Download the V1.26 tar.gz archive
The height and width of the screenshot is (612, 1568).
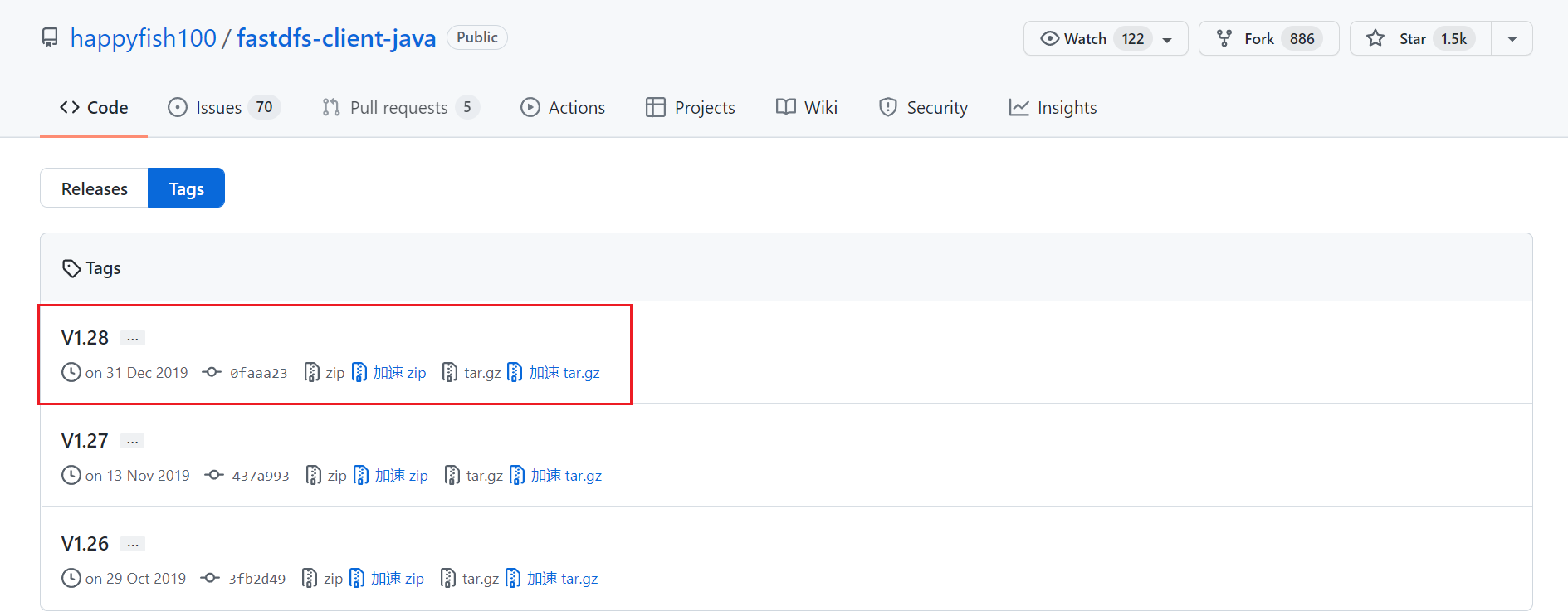pos(470,578)
